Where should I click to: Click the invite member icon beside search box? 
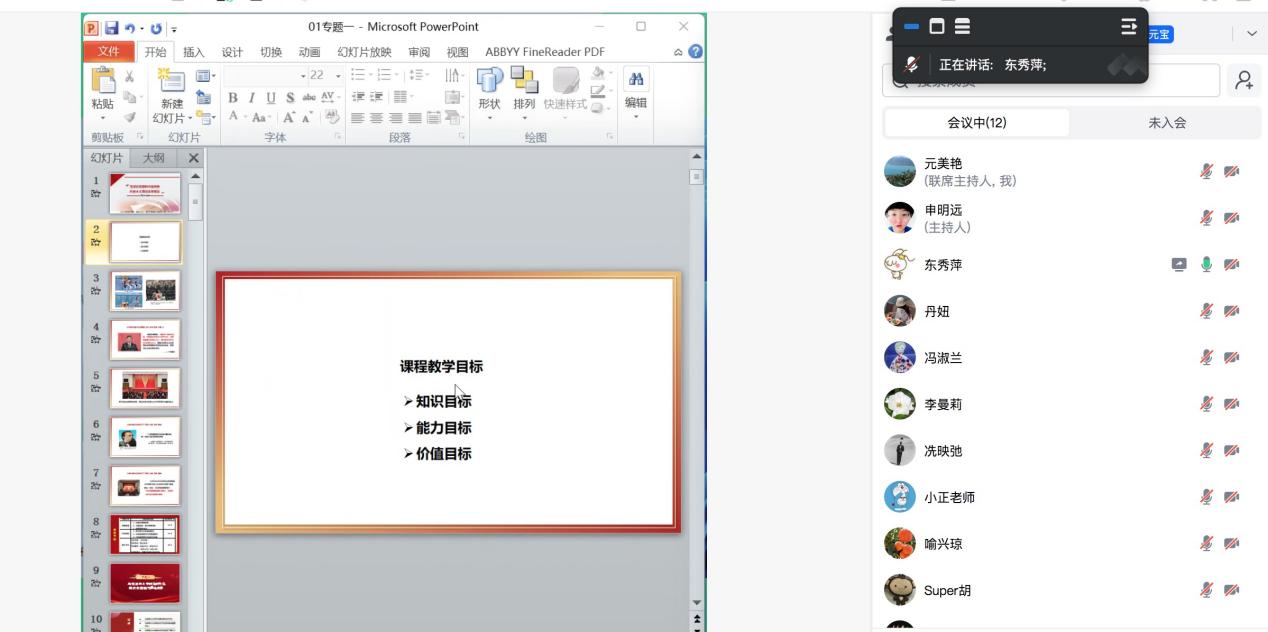tap(1244, 81)
